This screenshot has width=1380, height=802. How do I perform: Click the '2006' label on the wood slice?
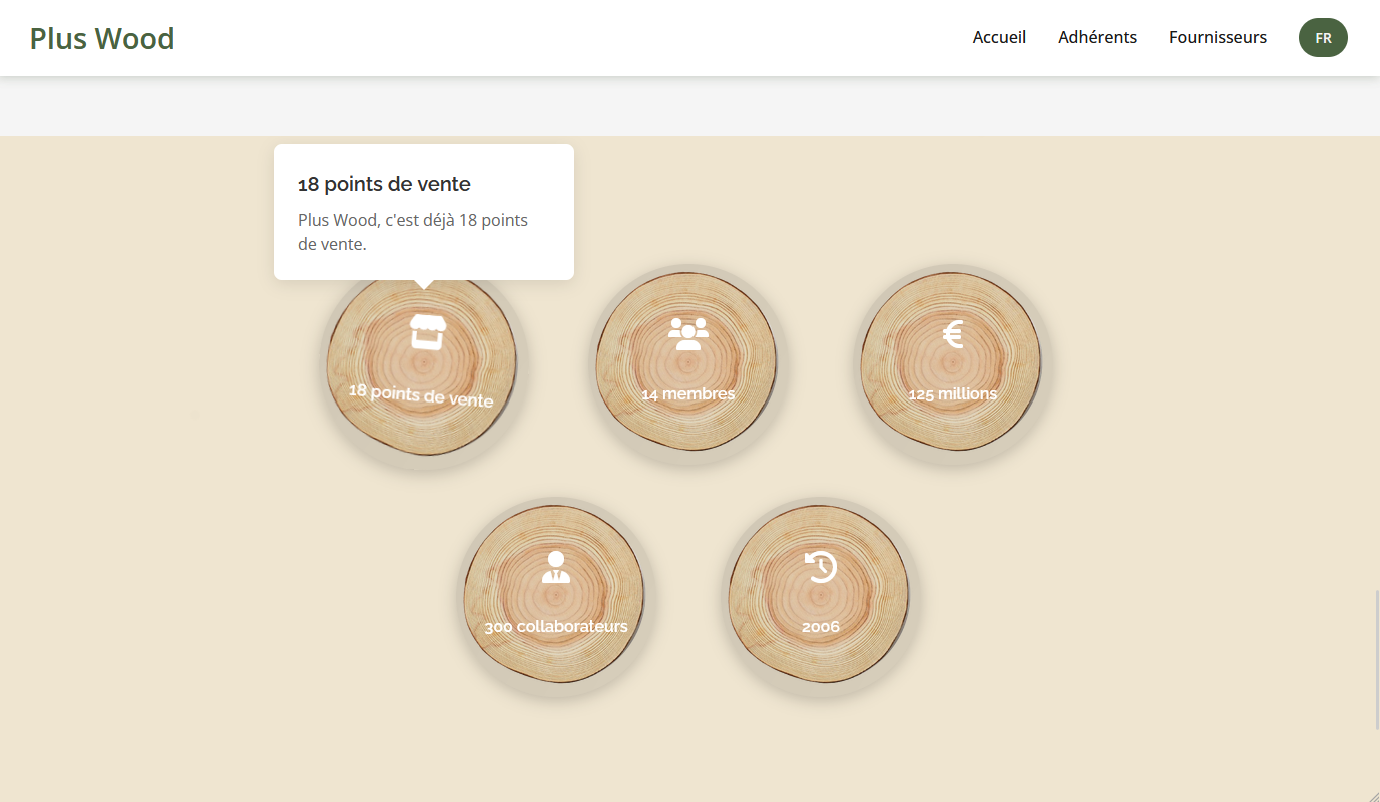820,627
